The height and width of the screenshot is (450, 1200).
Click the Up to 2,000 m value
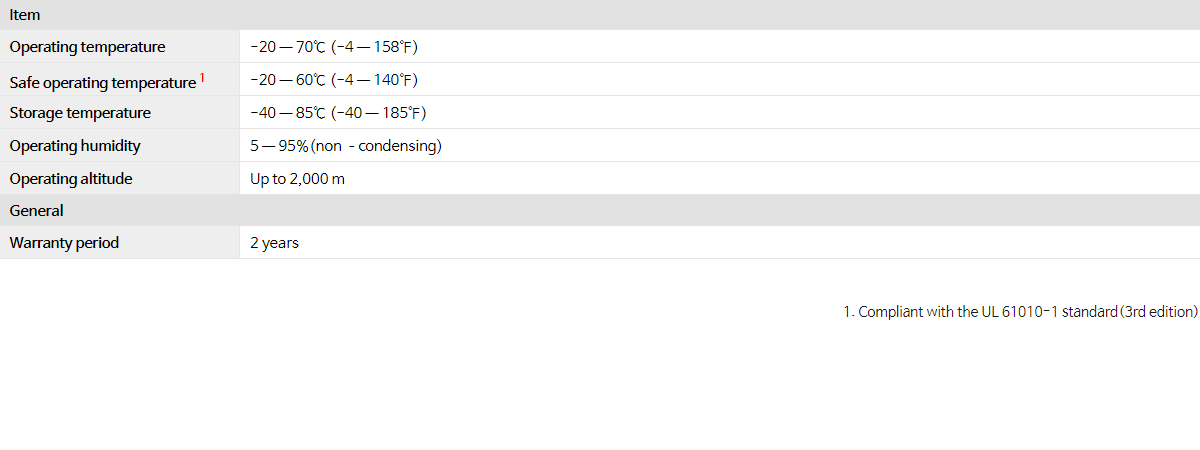pos(298,179)
